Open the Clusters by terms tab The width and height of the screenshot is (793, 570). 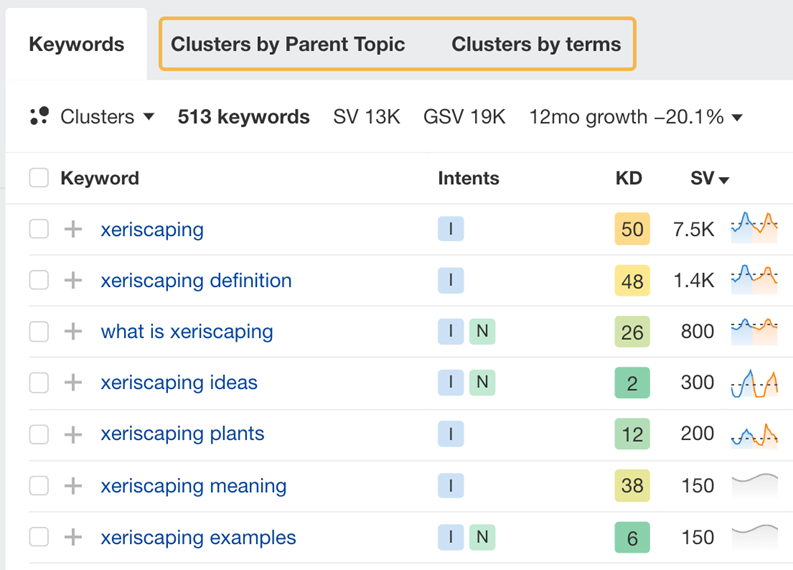pos(536,44)
